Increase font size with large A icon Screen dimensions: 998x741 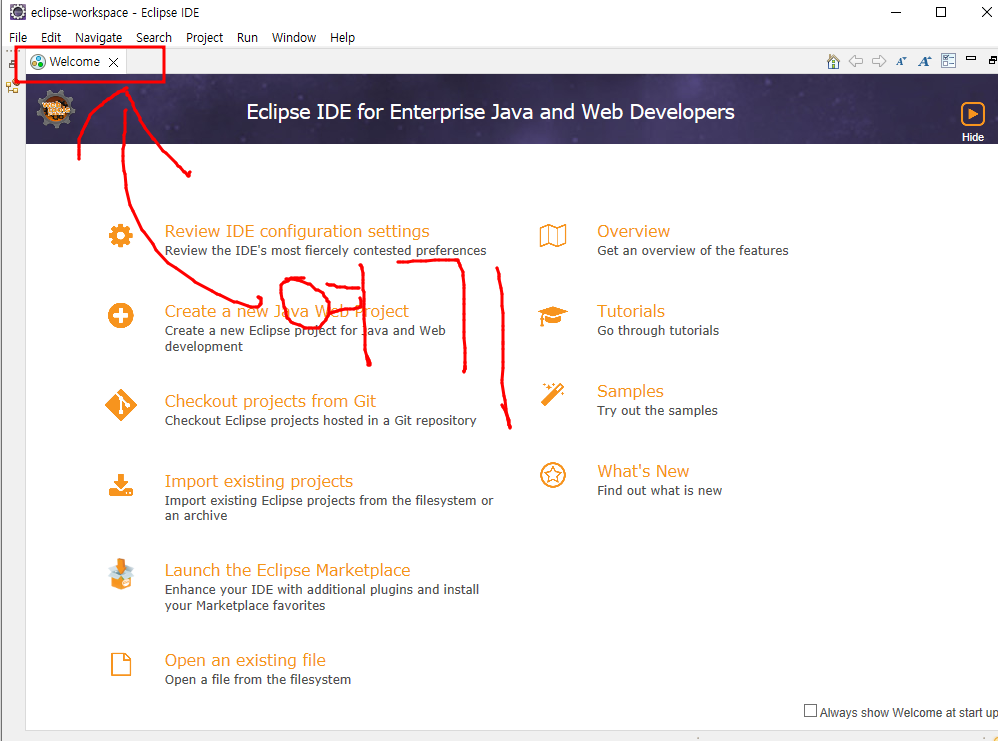(925, 62)
